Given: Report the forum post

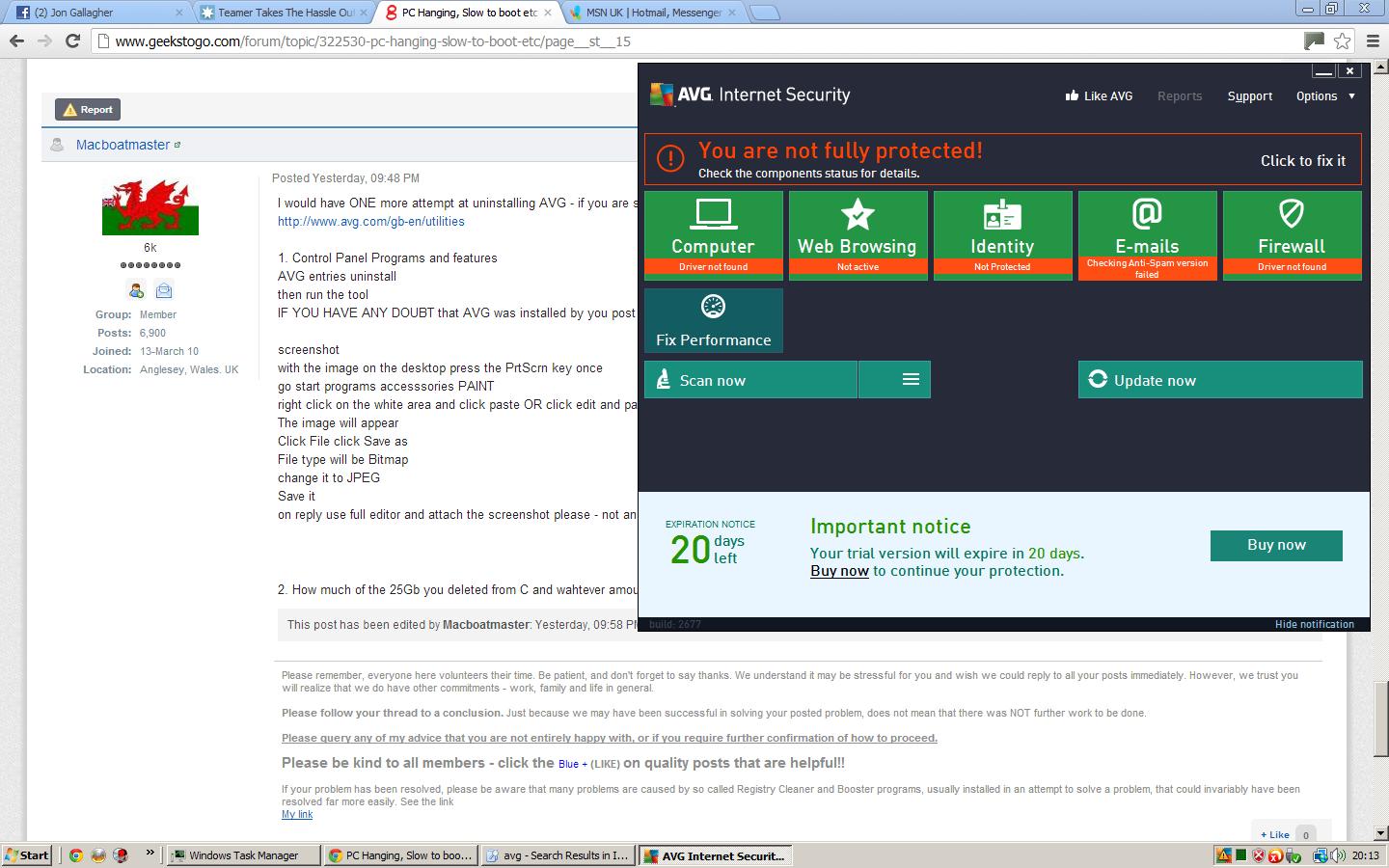Looking at the screenshot, I should tap(88, 109).
